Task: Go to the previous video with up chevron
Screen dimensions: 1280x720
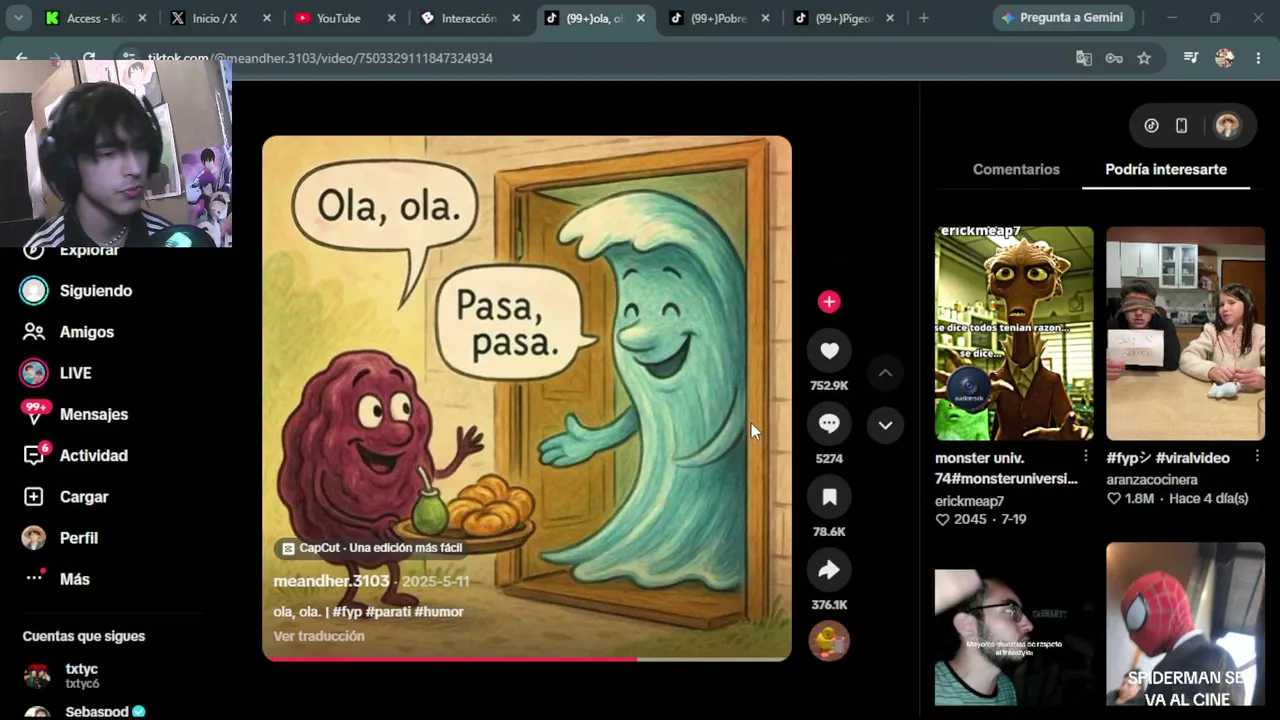Action: click(885, 373)
